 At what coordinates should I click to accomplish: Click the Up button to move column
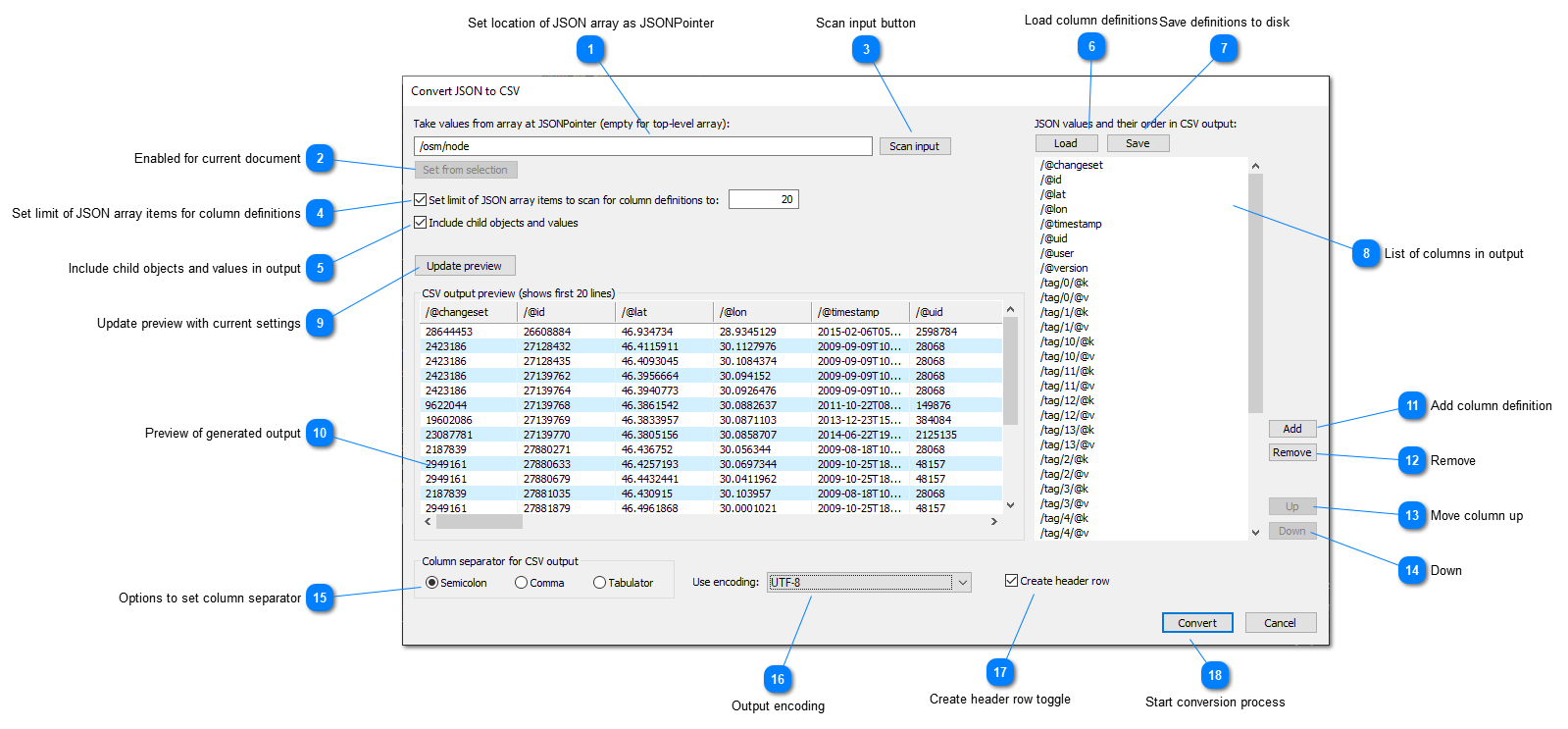click(x=1292, y=506)
